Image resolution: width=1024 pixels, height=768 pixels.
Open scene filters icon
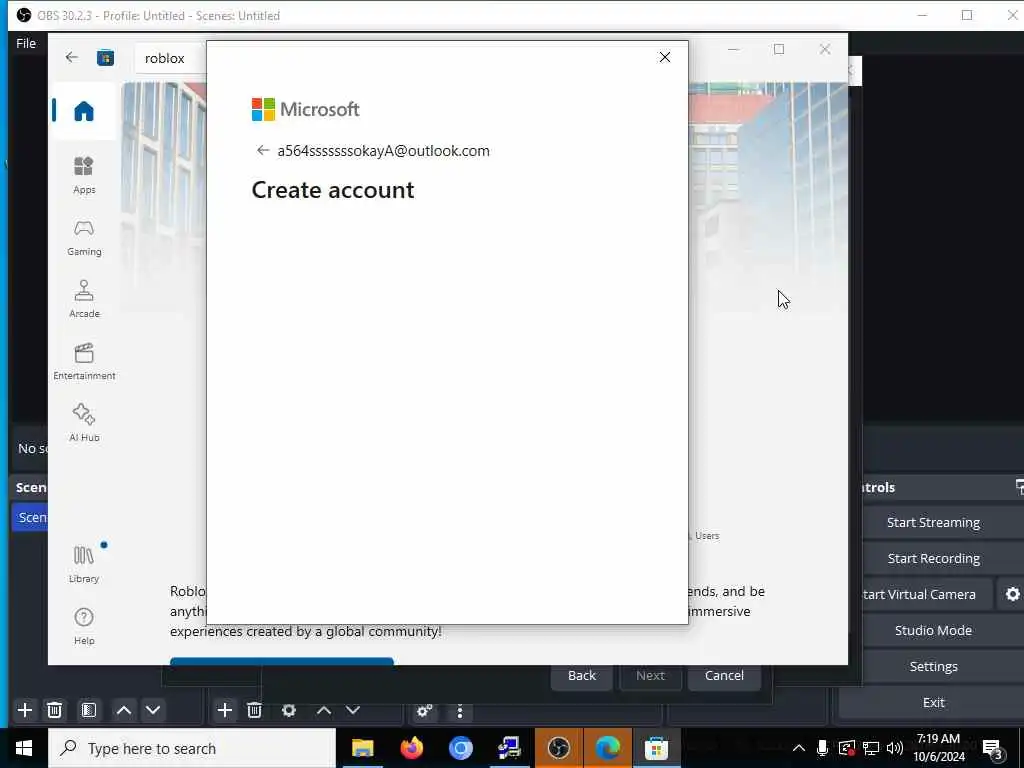click(x=89, y=710)
